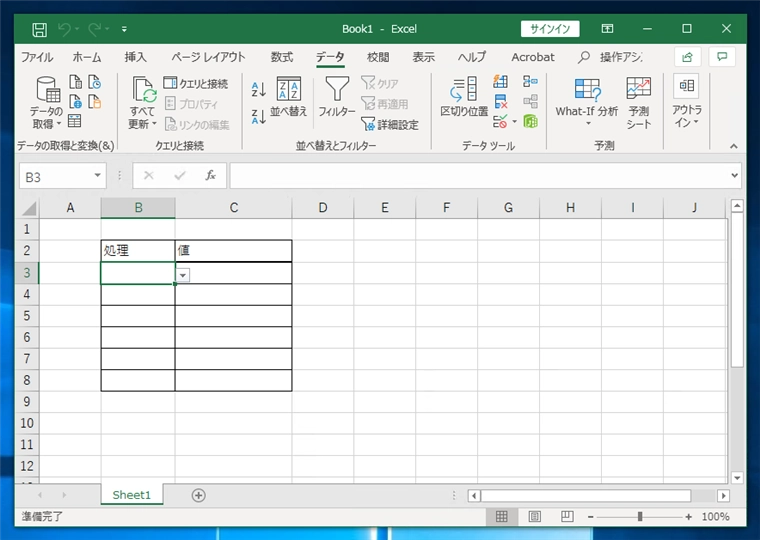Screen dimensions: 760x540
Task: Switch to the View (表示) tab
Action: [x=424, y=57]
